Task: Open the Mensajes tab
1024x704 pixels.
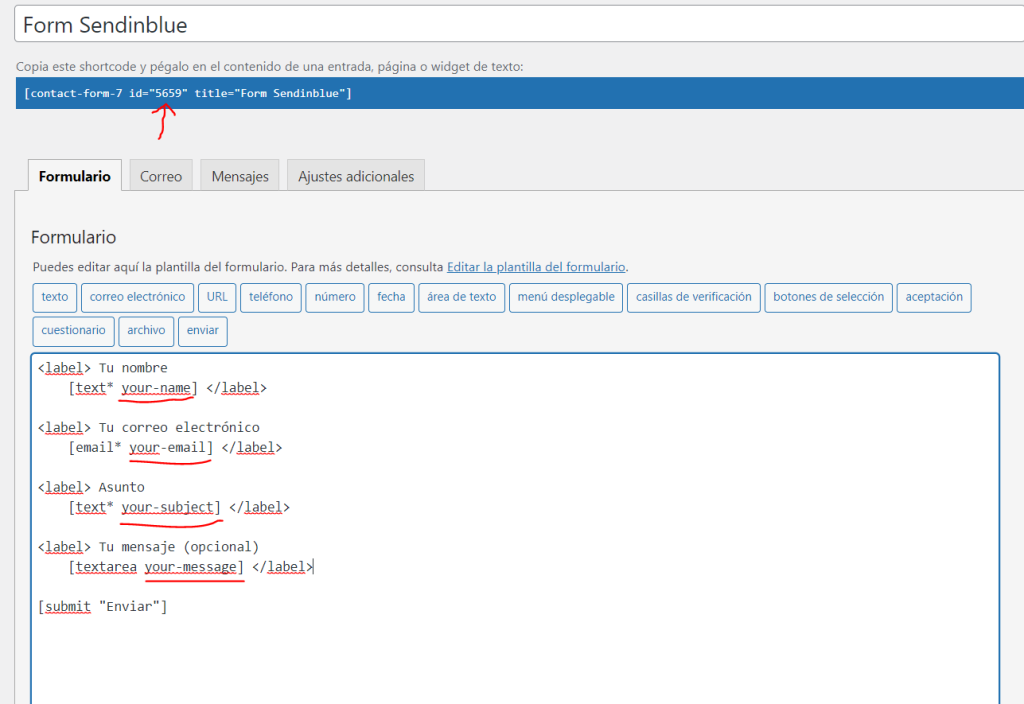Action: 240,176
